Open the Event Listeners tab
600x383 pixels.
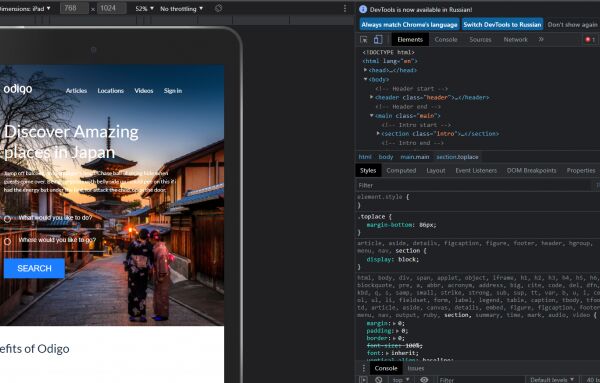(x=476, y=170)
